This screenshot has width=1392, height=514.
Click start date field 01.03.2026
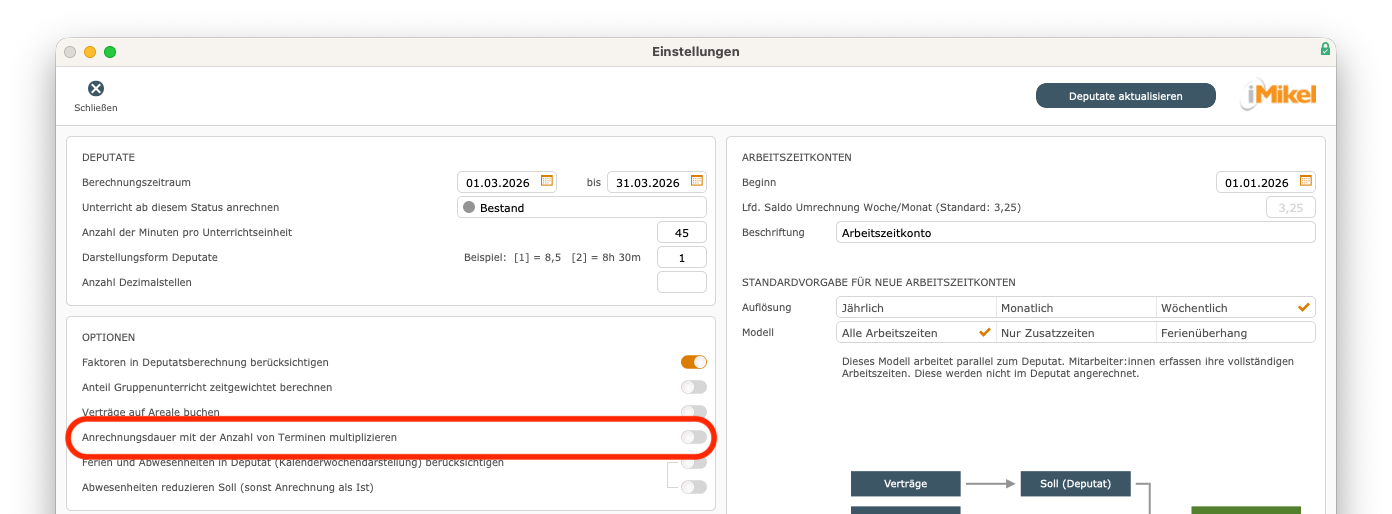coord(507,182)
